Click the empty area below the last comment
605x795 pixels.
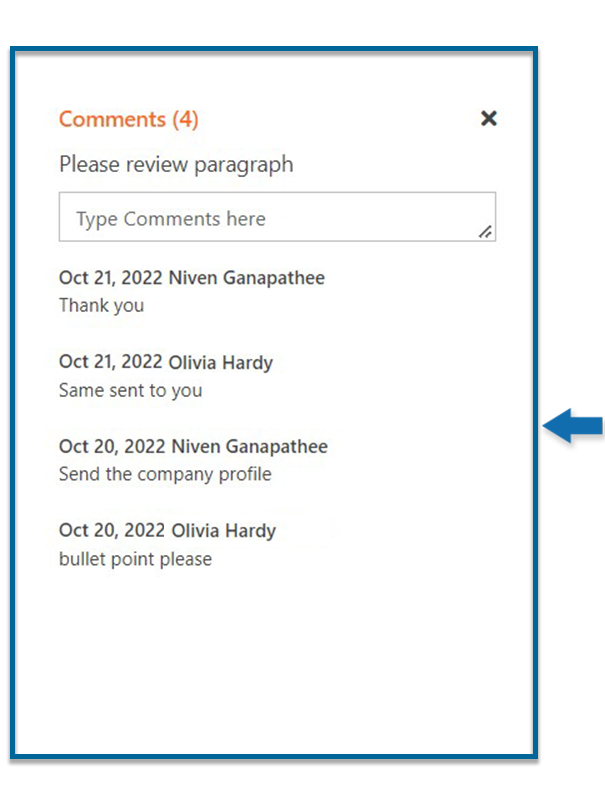[270, 660]
